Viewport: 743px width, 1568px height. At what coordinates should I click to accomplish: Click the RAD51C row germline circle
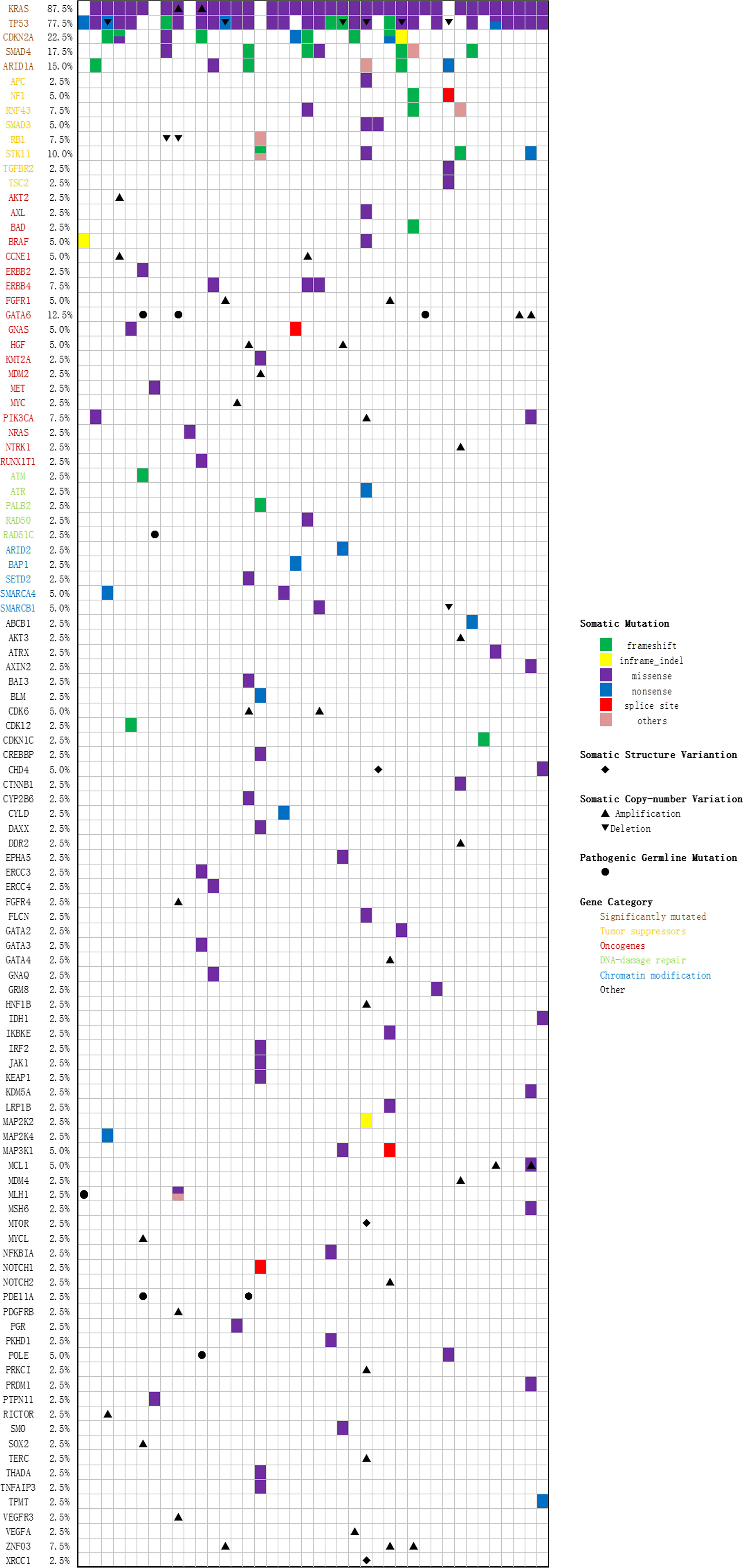155,535
